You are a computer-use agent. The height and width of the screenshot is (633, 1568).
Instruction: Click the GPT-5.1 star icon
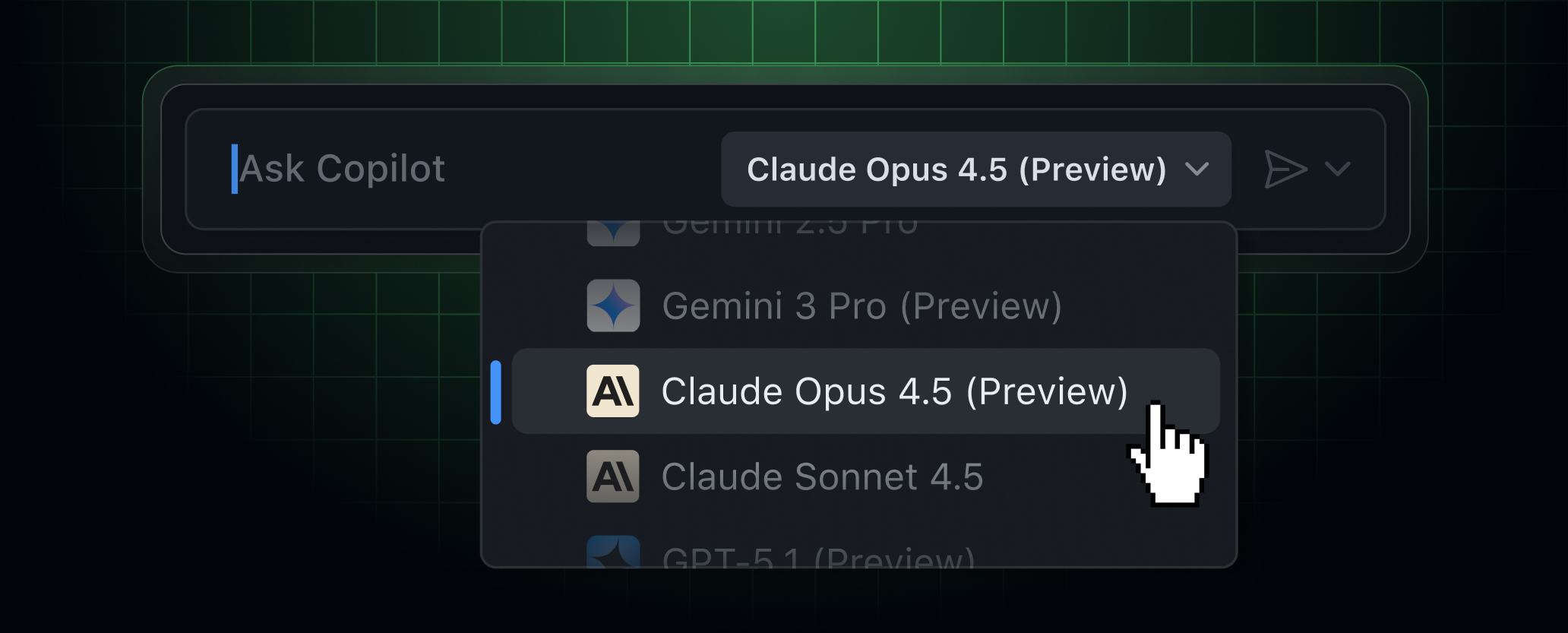click(613, 554)
